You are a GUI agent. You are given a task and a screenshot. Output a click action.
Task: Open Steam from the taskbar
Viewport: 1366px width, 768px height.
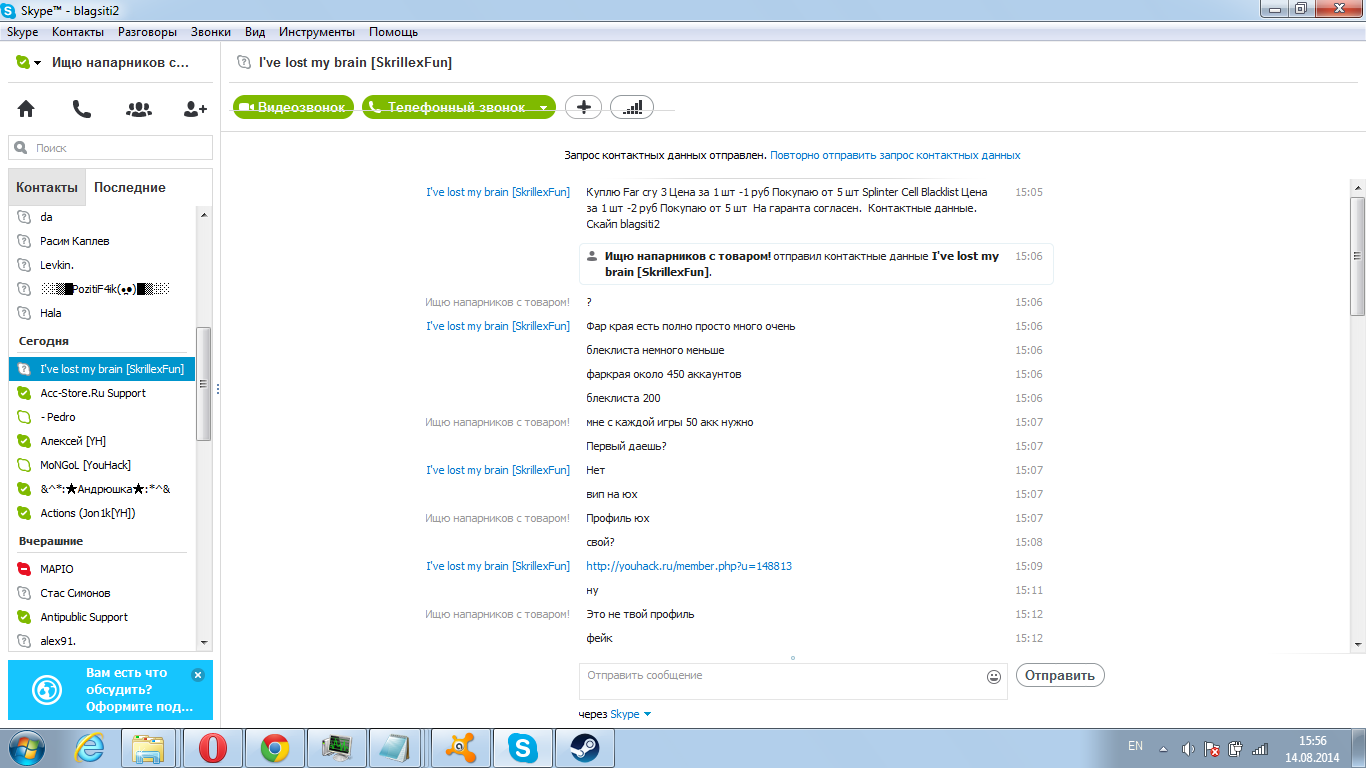tap(584, 747)
